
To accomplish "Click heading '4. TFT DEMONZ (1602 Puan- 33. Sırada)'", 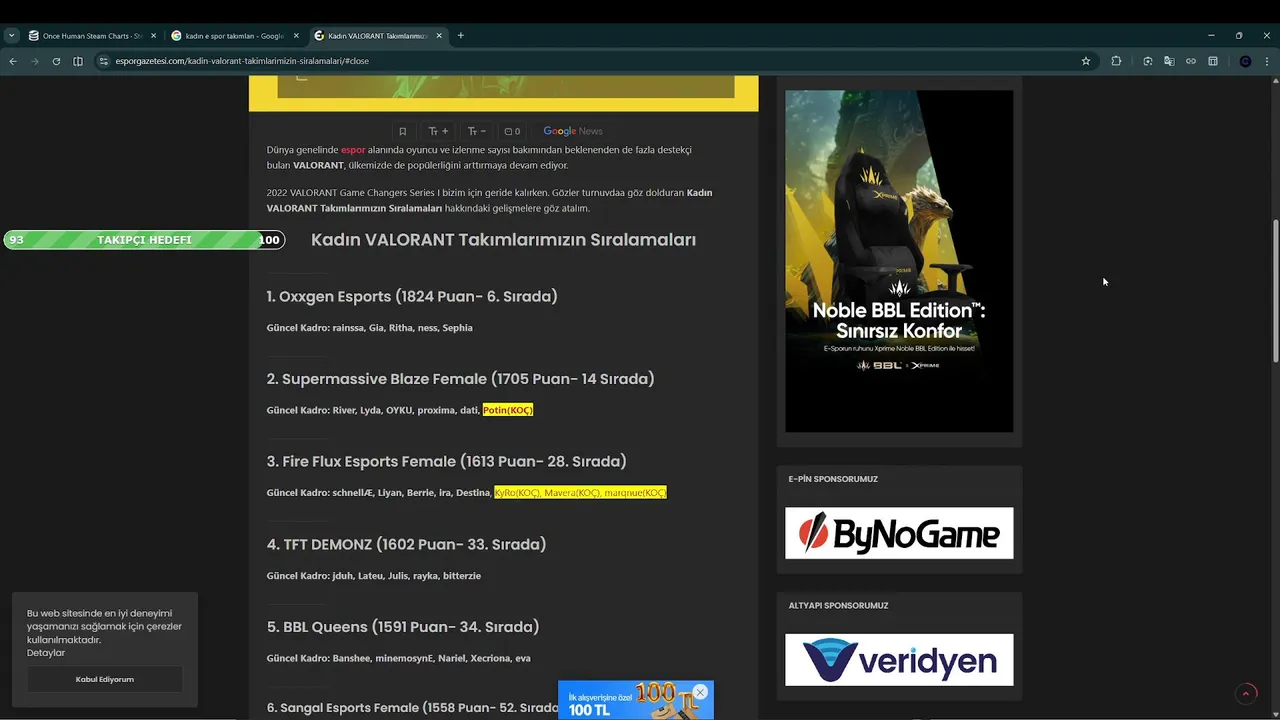I will 406,544.
